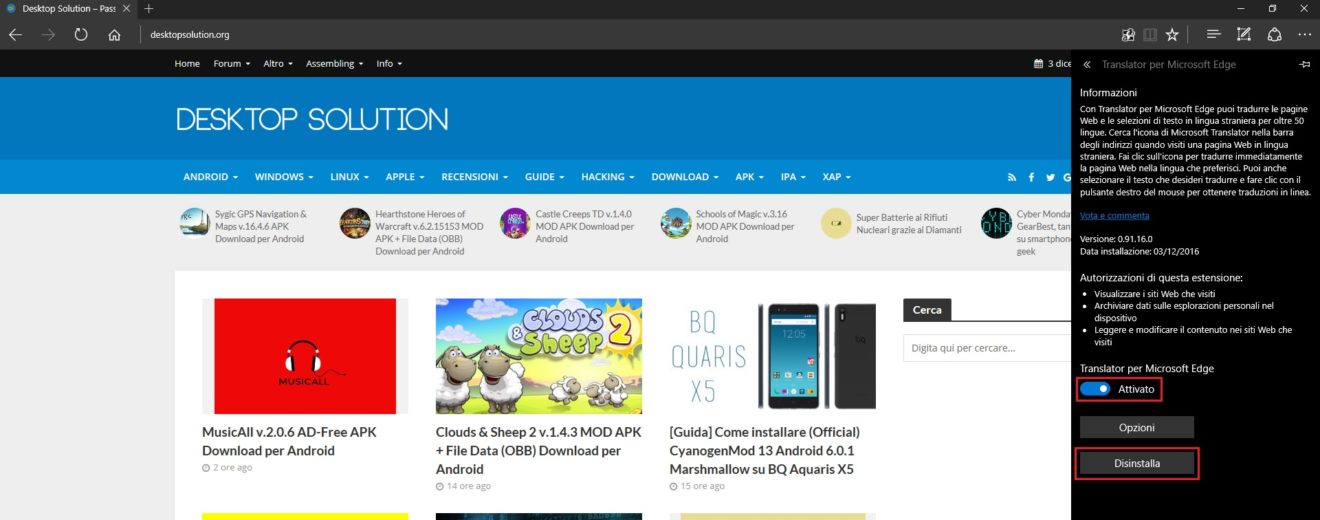The width and height of the screenshot is (1320, 520).
Task: Expand the ANDROID navigation dropdown
Action: click(210, 177)
